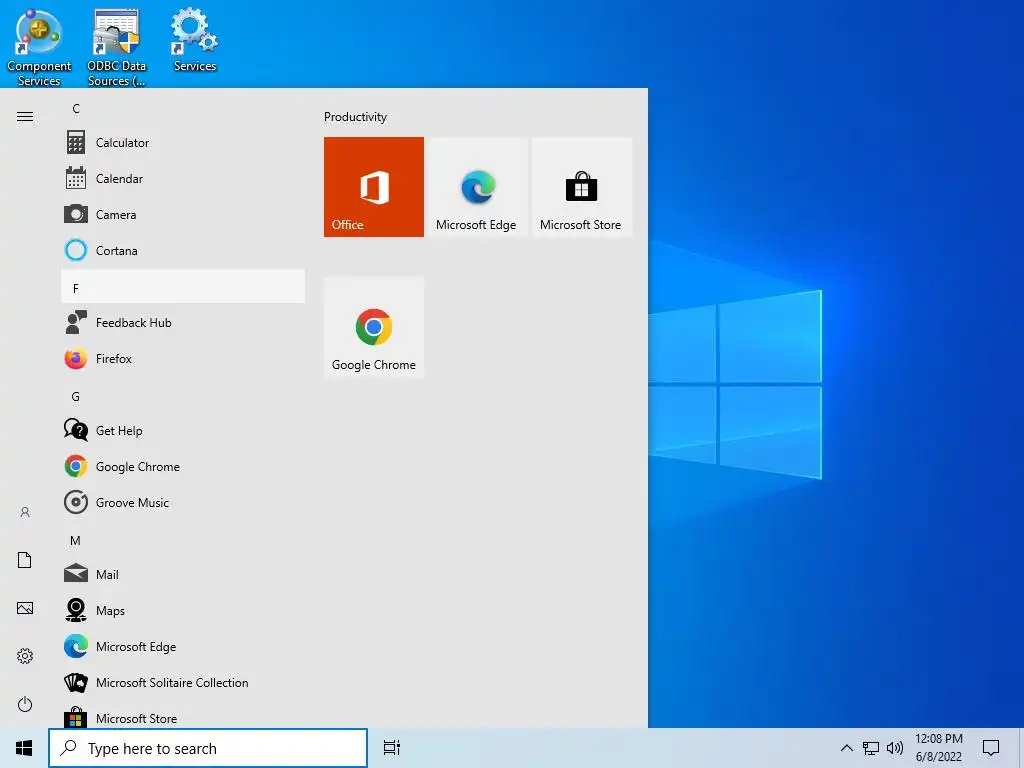Open Feedback Hub
Image resolution: width=1024 pixels, height=768 pixels.
[183, 323]
